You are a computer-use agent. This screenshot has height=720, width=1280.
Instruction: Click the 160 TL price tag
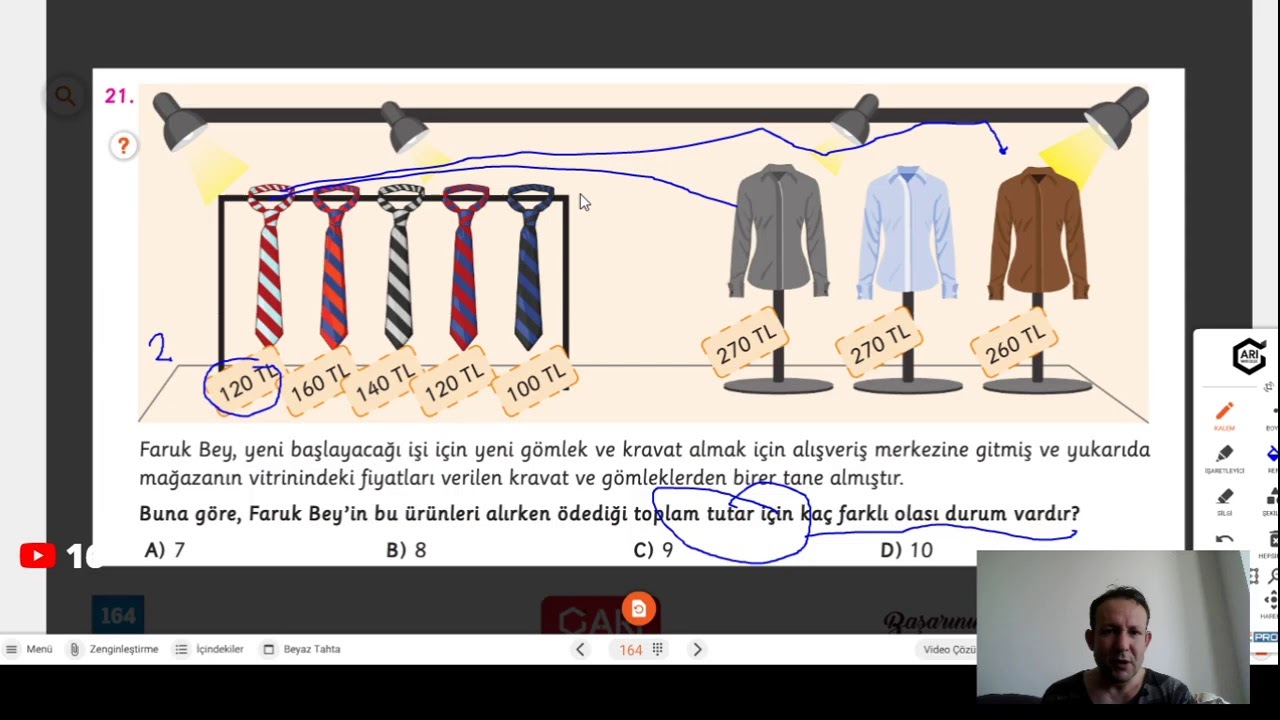pyautogui.click(x=319, y=381)
